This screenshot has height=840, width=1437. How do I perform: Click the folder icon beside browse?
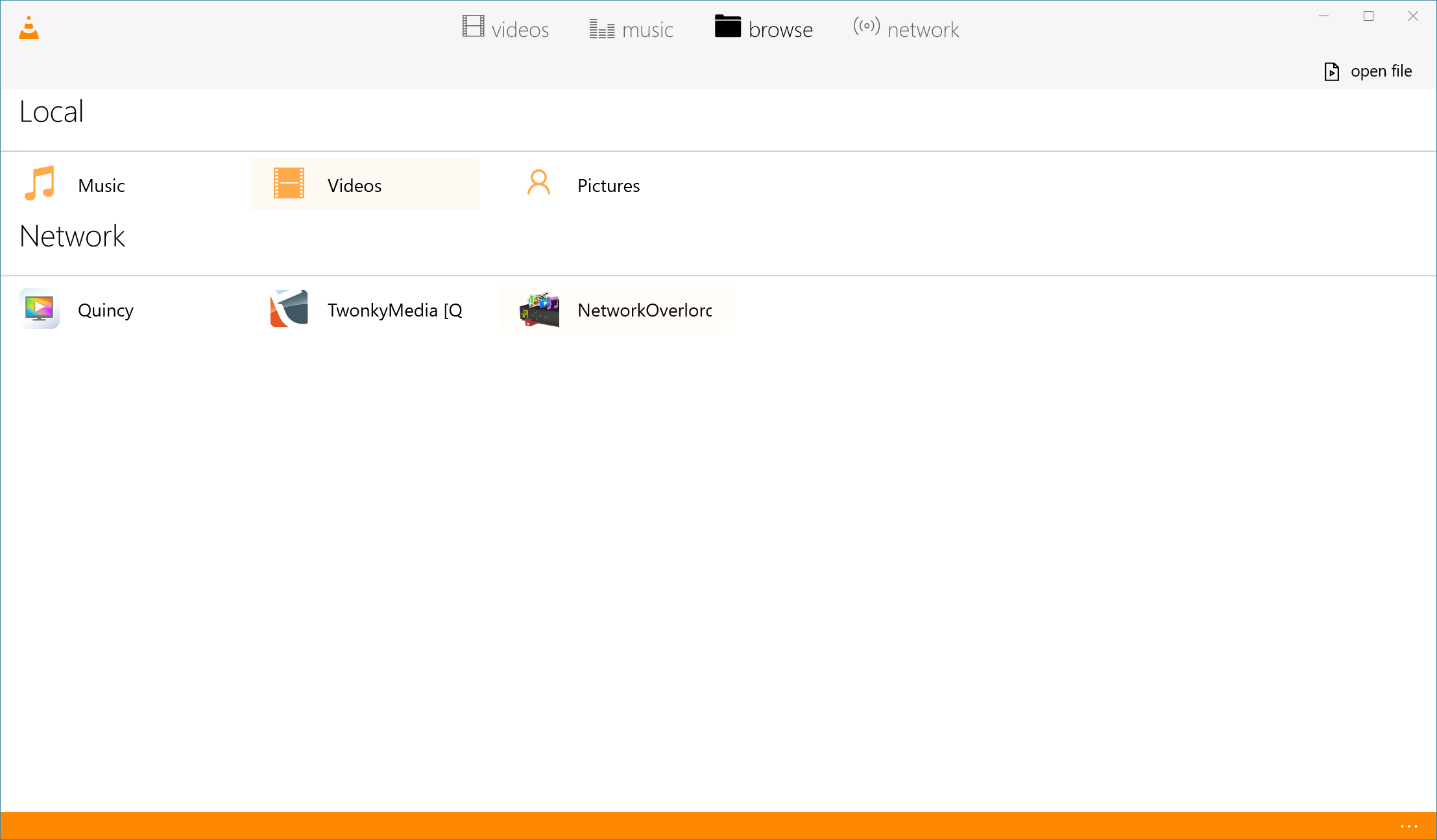click(727, 27)
